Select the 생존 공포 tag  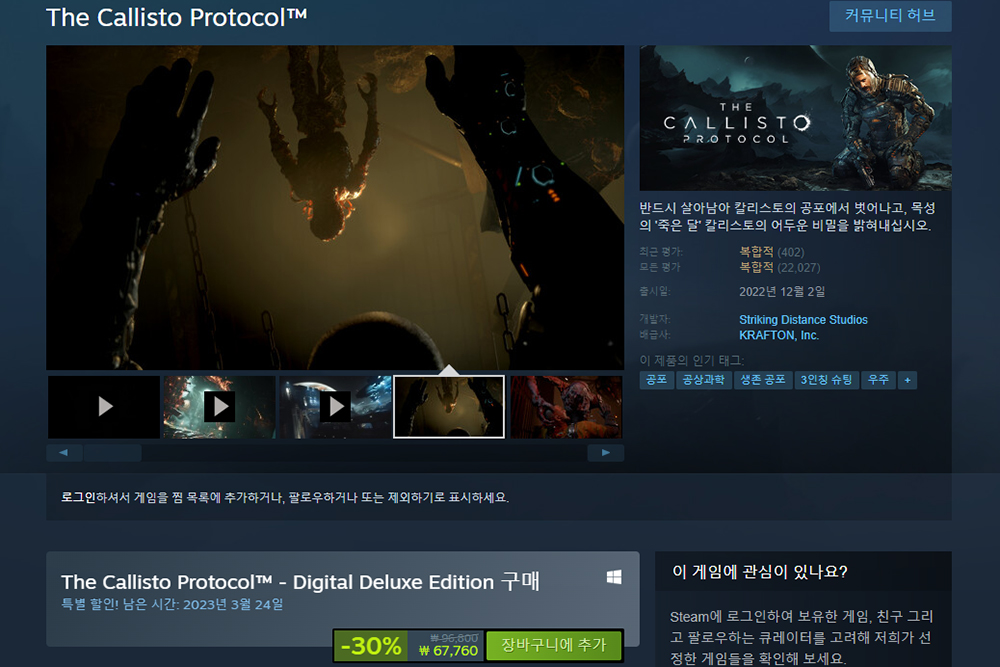pos(763,380)
